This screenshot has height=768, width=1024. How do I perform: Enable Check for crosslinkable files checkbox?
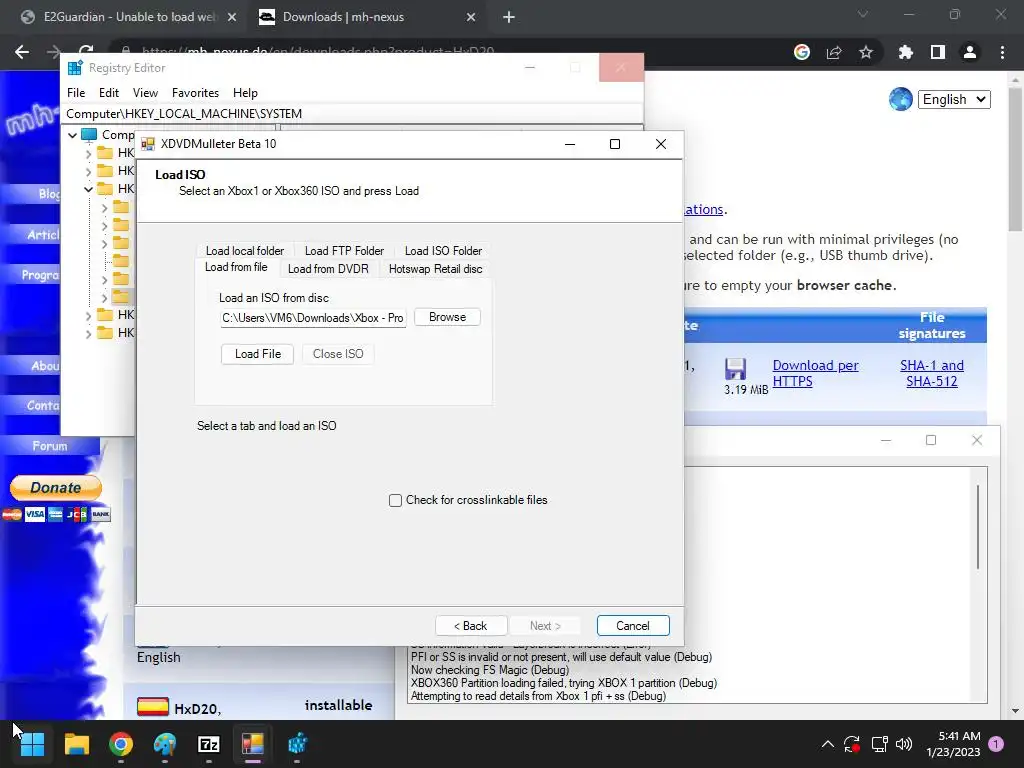[395, 500]
